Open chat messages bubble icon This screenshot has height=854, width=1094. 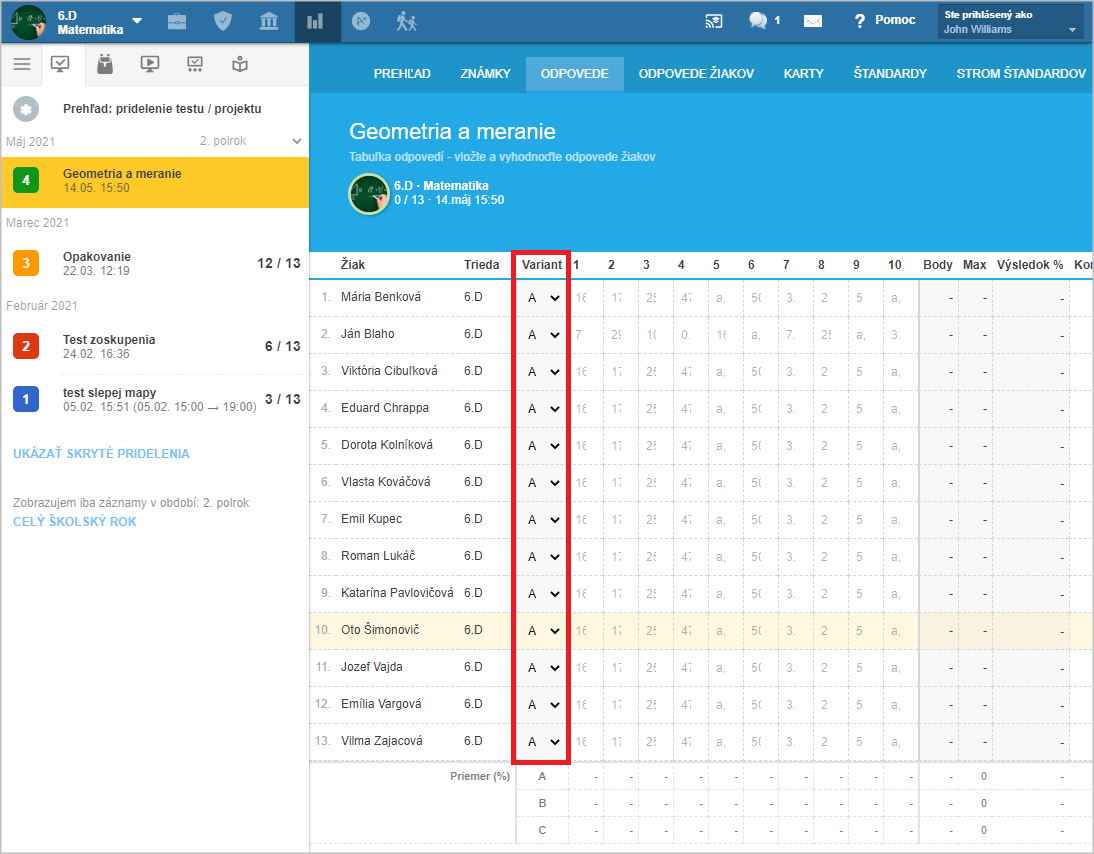[x=758, y=21]
